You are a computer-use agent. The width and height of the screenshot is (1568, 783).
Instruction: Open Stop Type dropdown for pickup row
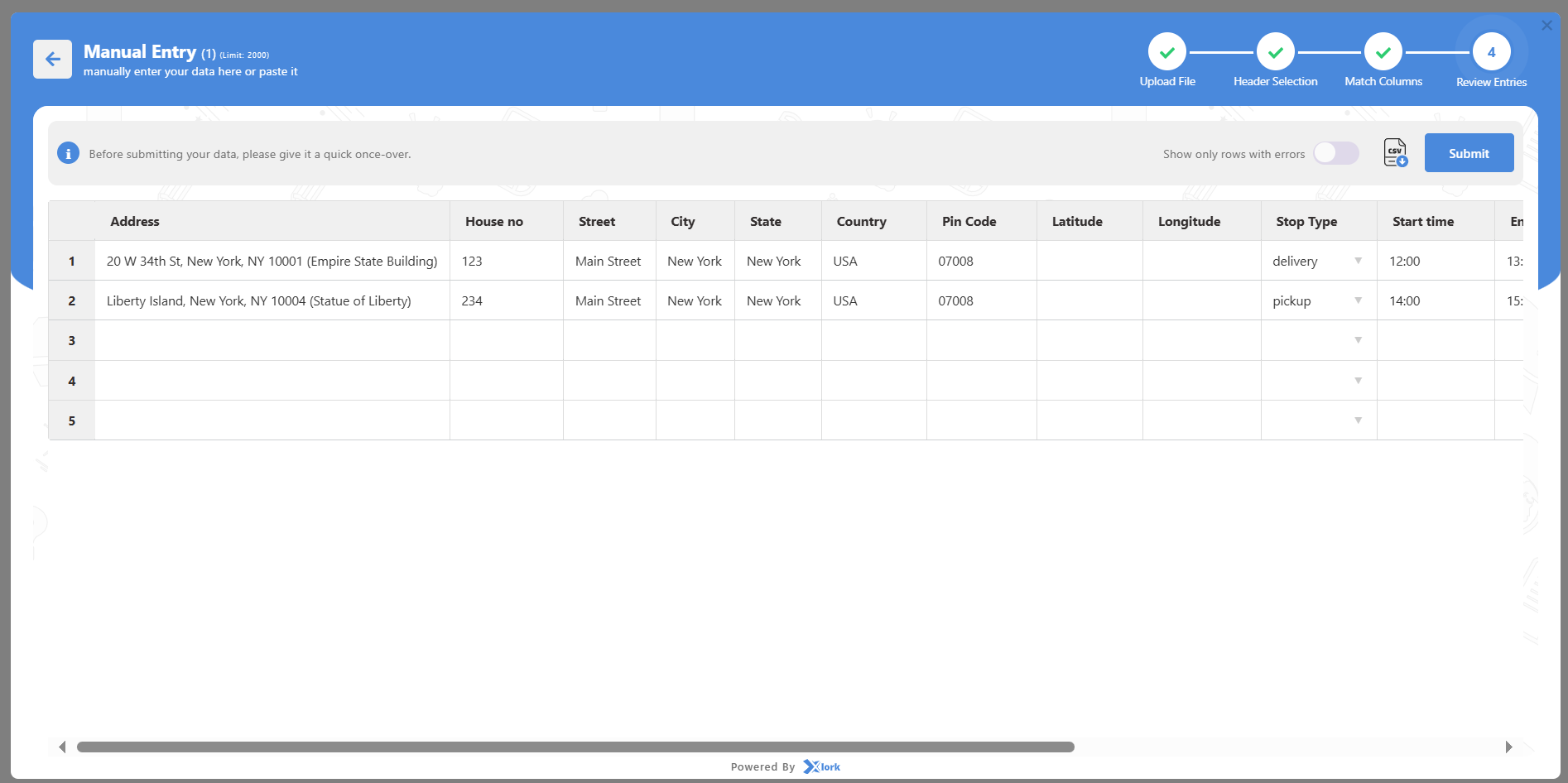[1358, 300]
